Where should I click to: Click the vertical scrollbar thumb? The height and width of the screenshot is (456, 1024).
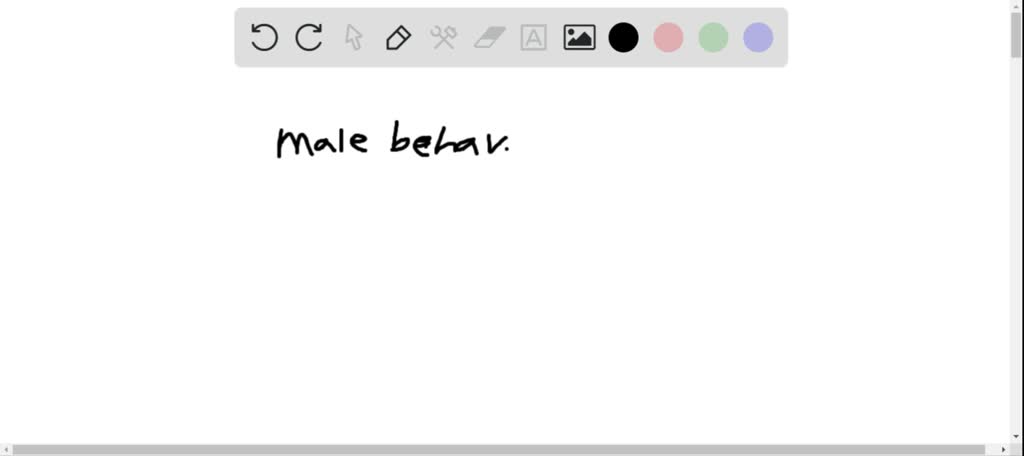point(1017,34)
